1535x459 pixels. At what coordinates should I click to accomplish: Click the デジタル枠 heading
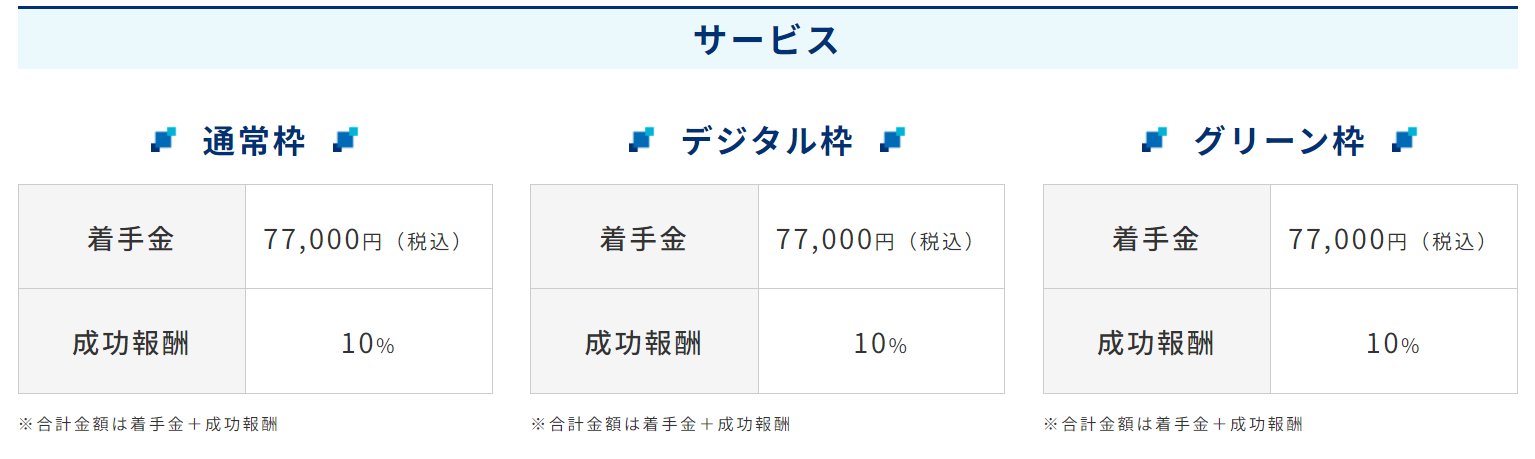[x=767, y=141]
